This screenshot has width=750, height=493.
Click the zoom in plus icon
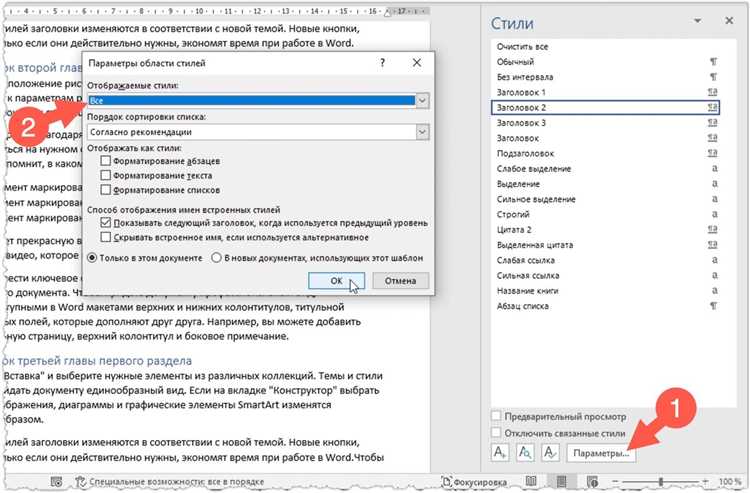point(705,481)
